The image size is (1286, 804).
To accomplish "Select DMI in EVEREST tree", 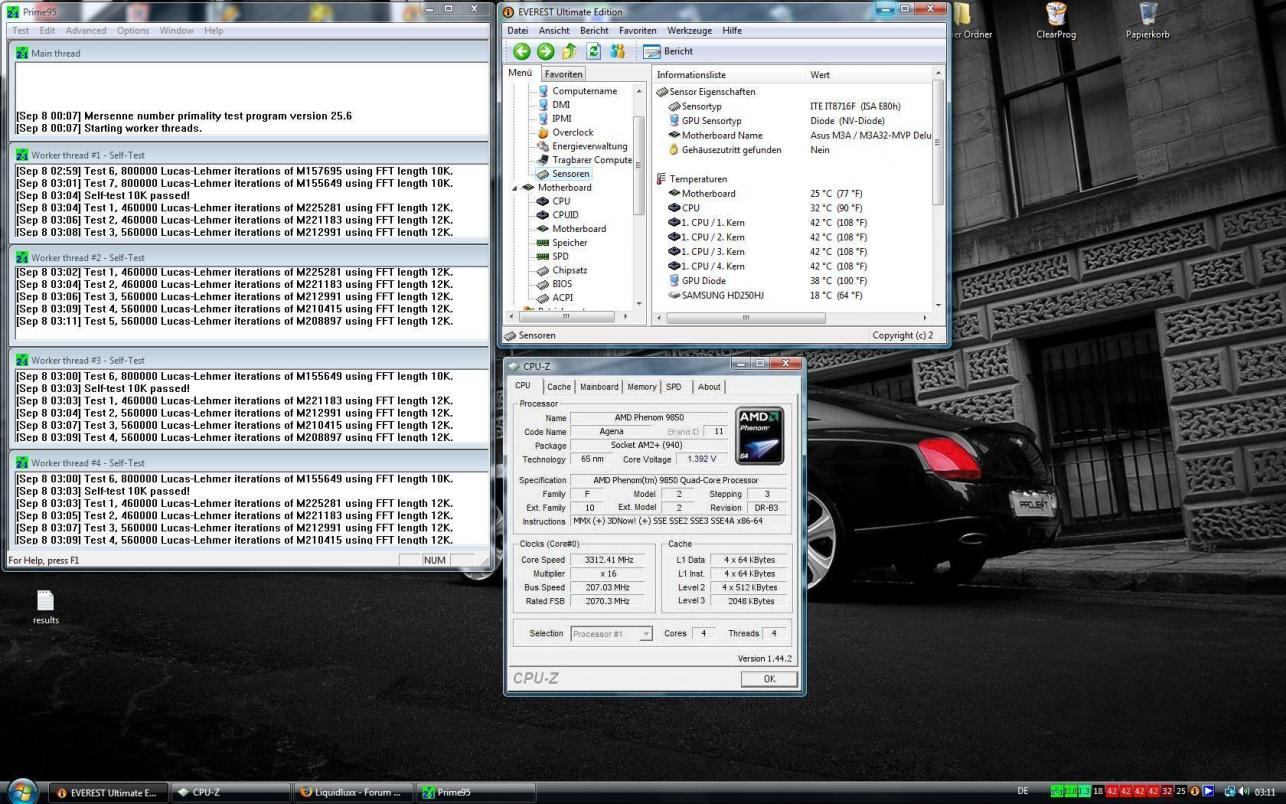I will pos(553,104).
